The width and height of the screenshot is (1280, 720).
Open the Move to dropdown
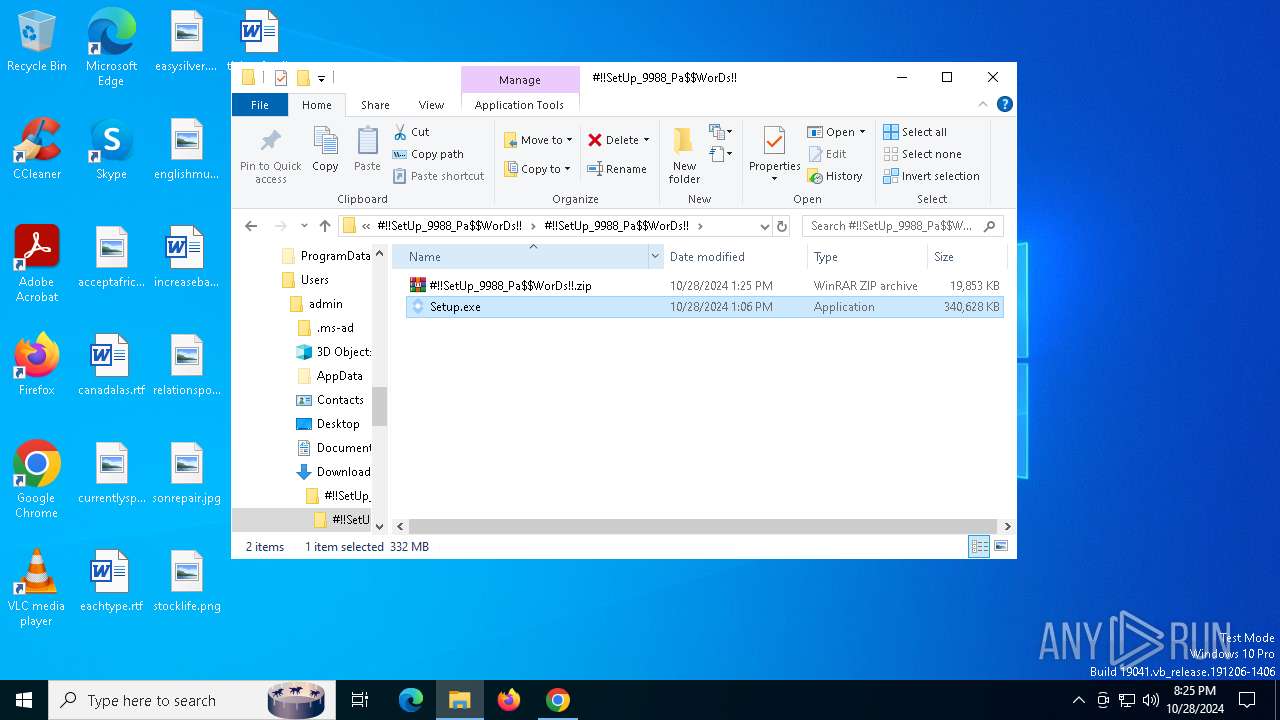(x=538, y=140)
